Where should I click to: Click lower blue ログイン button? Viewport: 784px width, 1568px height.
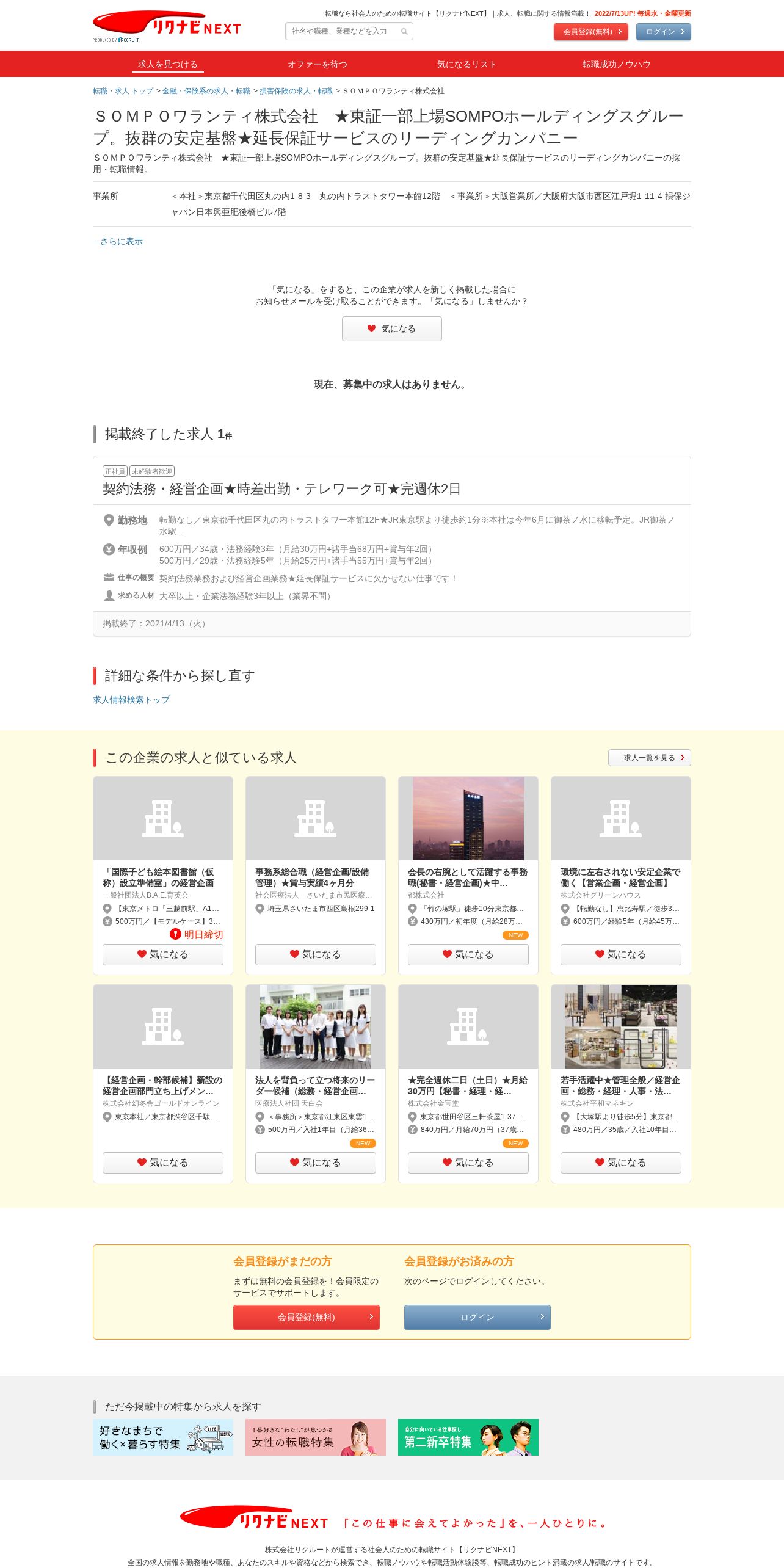(477, 1317)
